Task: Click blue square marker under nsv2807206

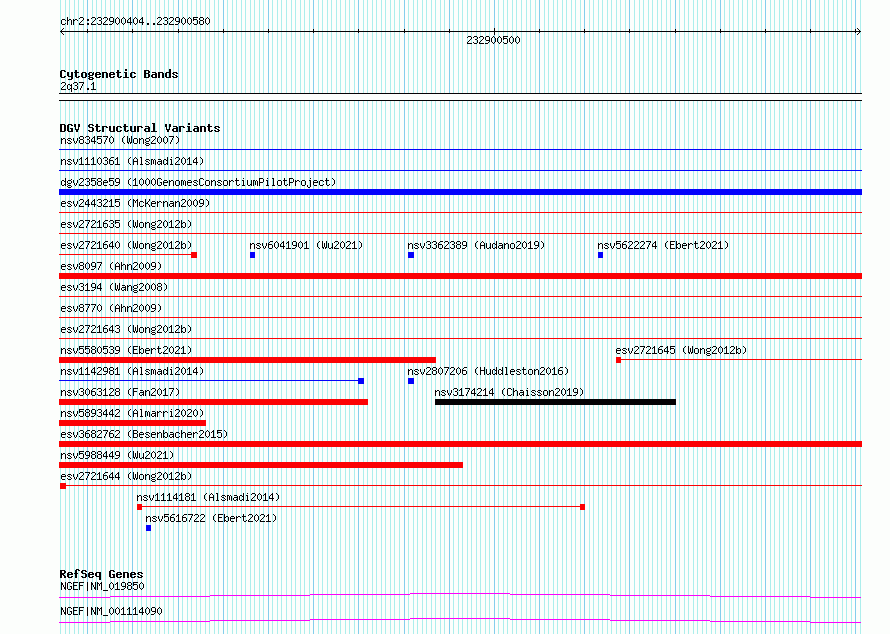Action: click(x=411, y=381)
